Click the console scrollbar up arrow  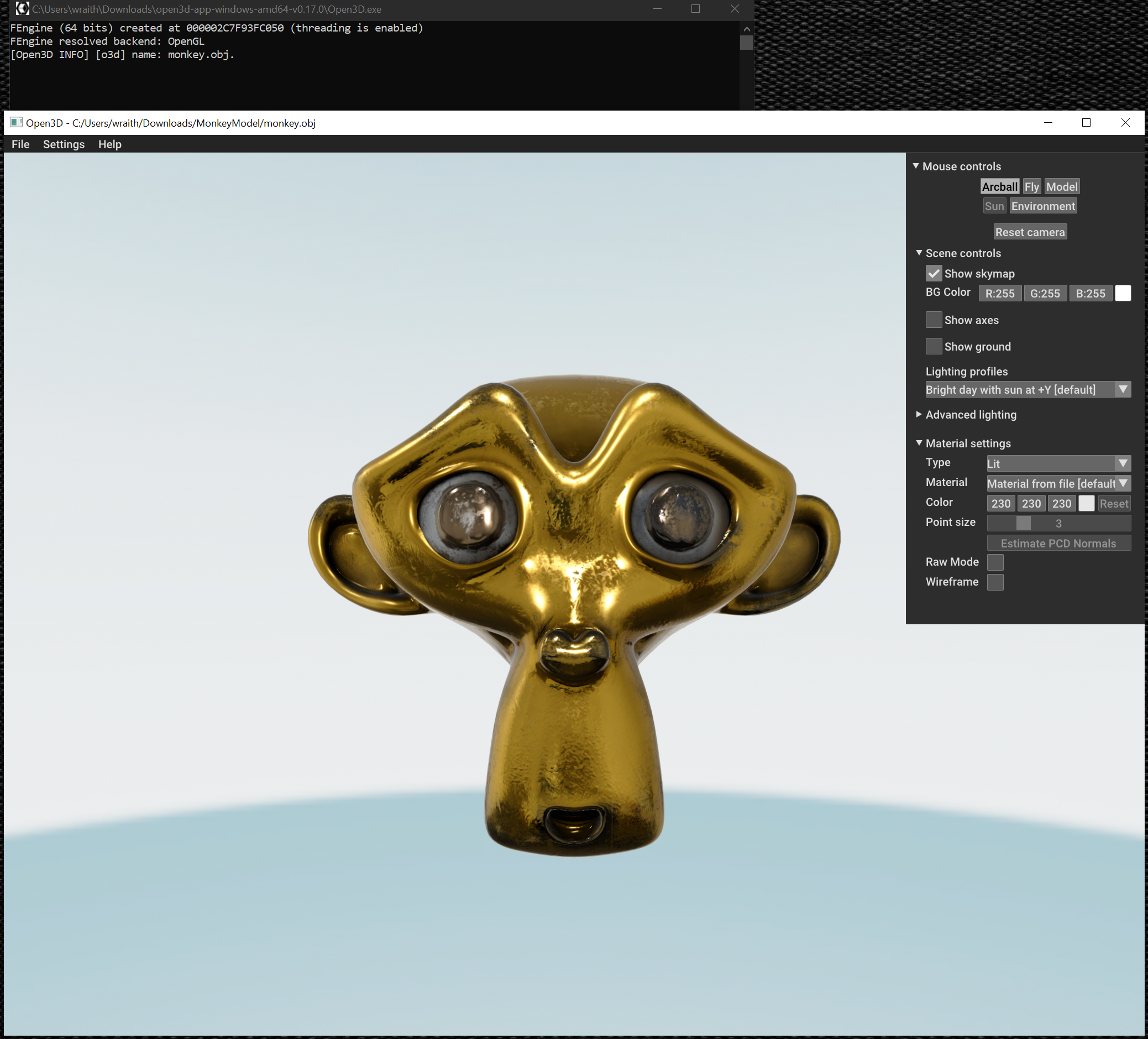tap(747, 29)
